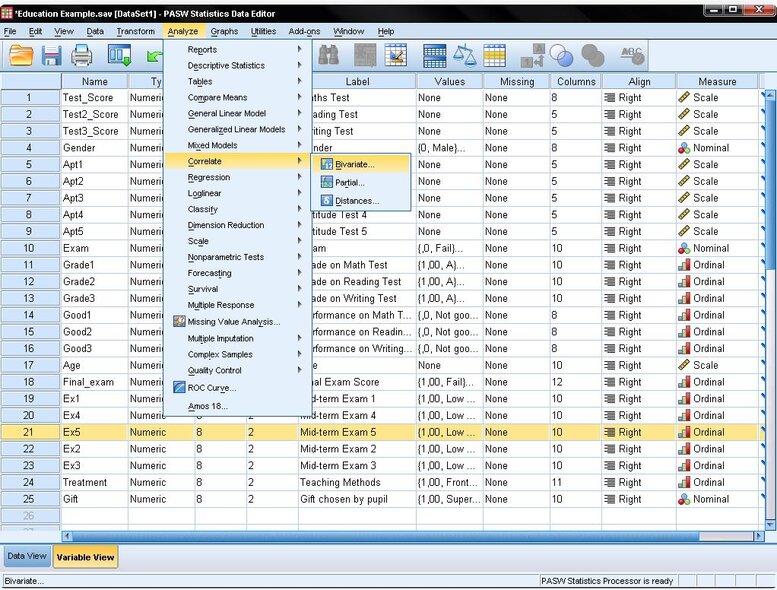Click the green Undo arrow icon
Viewport: 777px width, 590px height.
(154, 56)
